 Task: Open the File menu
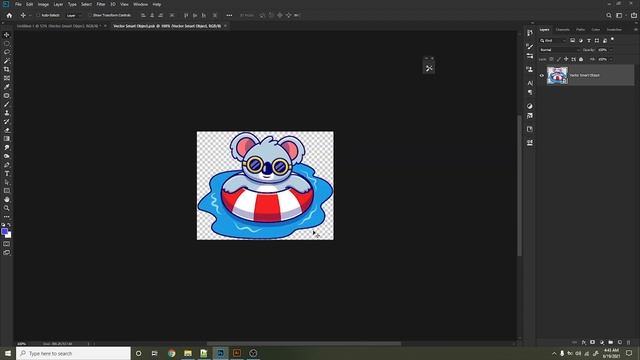18,4
